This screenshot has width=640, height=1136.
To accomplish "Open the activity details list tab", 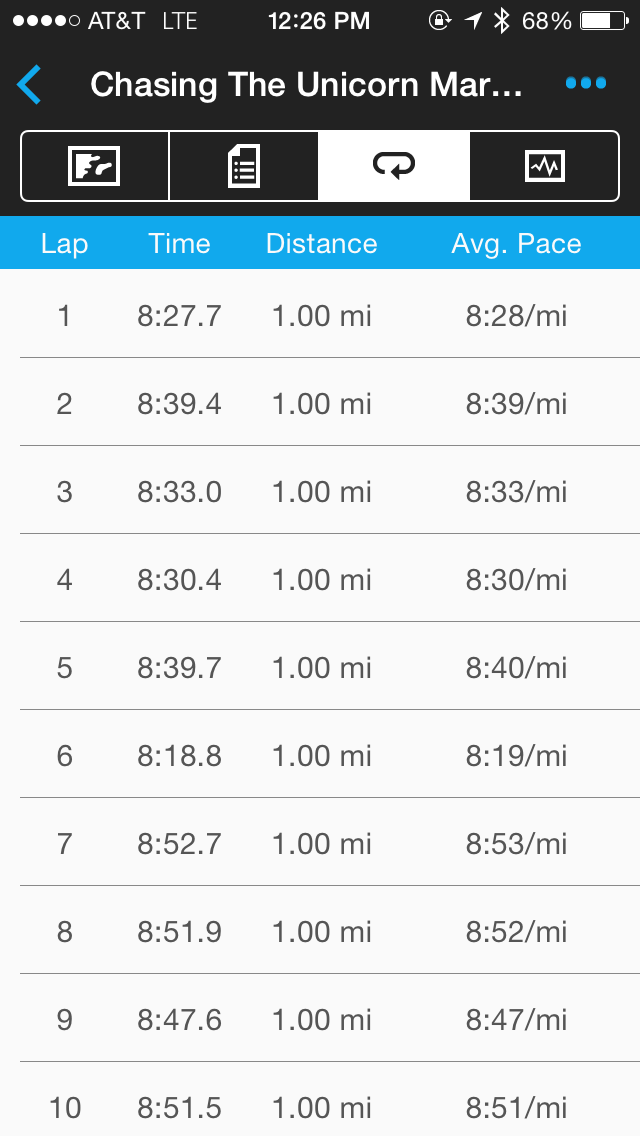I will click(244, 166).
